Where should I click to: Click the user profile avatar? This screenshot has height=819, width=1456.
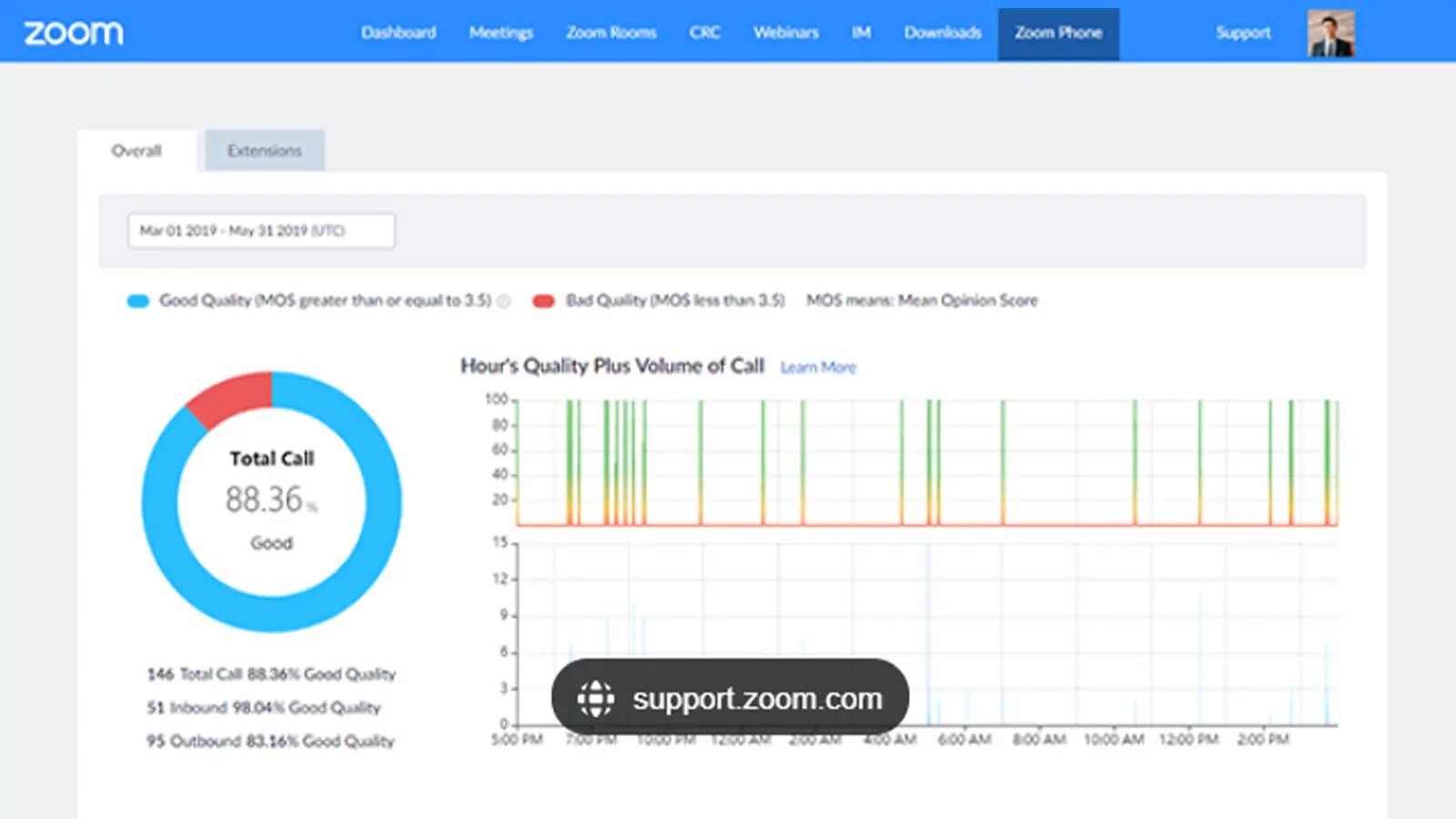tap(1331, 34)
